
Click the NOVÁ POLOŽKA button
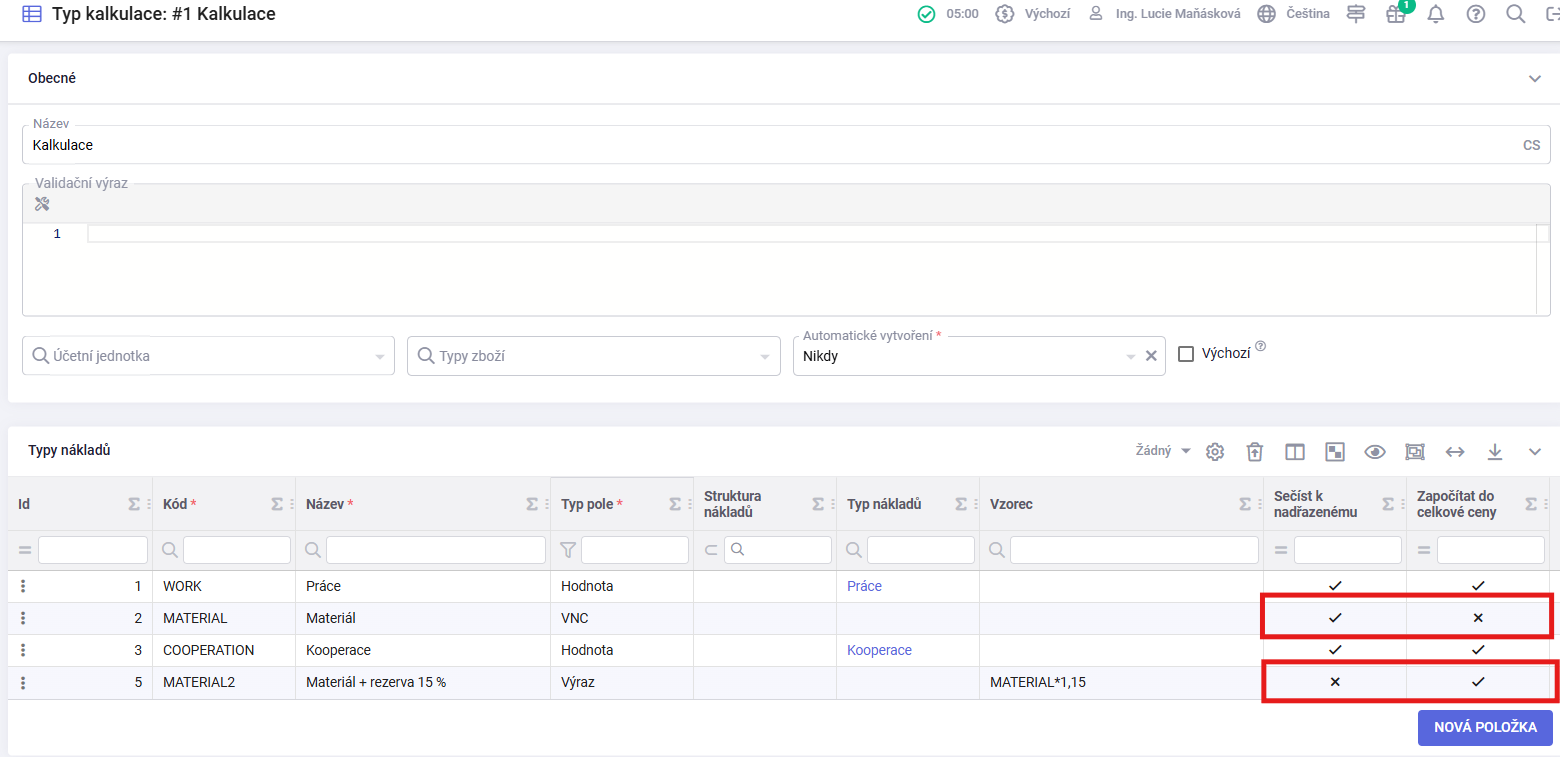(x=1485, y=727)
